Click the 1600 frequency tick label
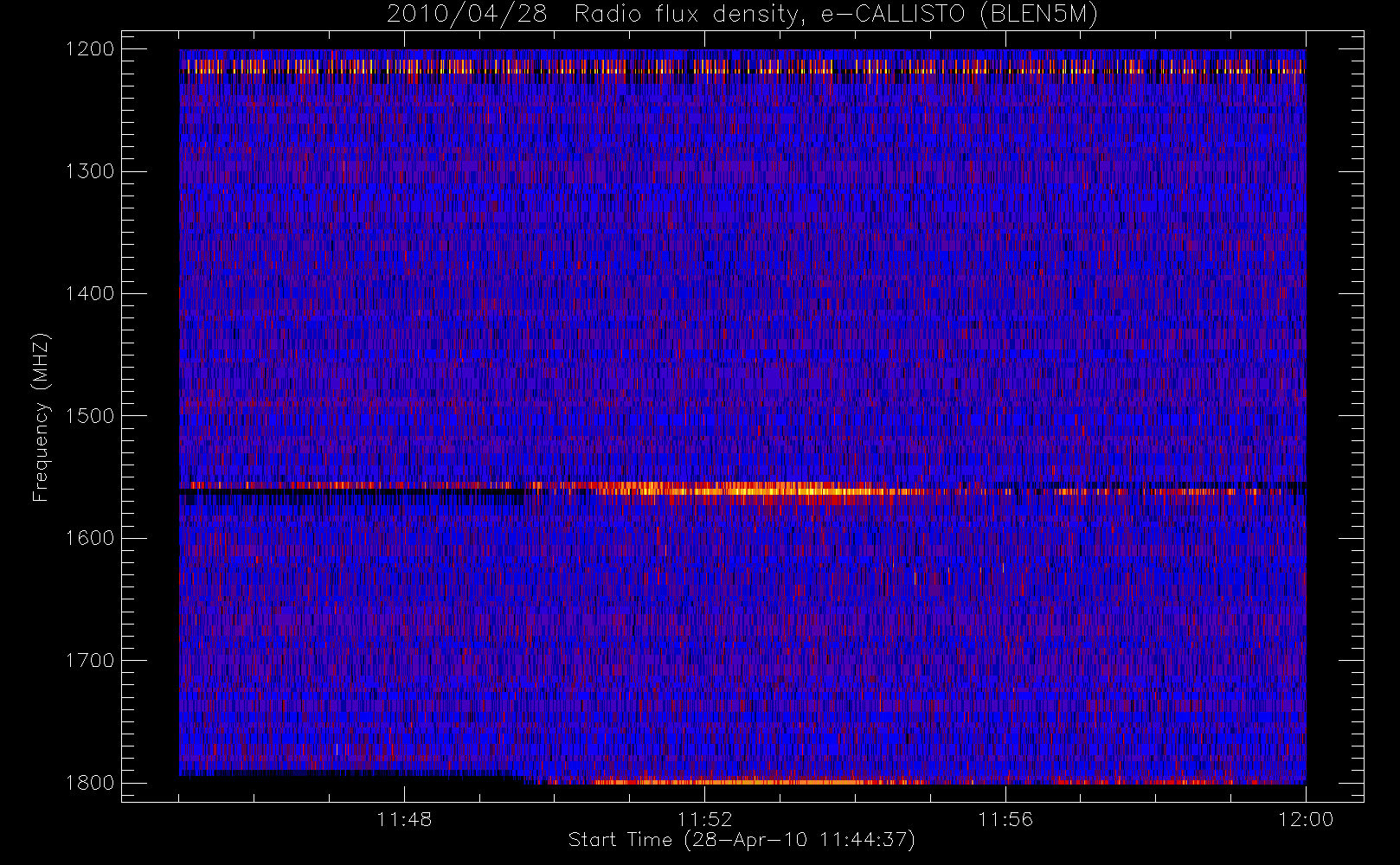The width and height of the screenshot is (1400, 865). (x=90, y=538)
